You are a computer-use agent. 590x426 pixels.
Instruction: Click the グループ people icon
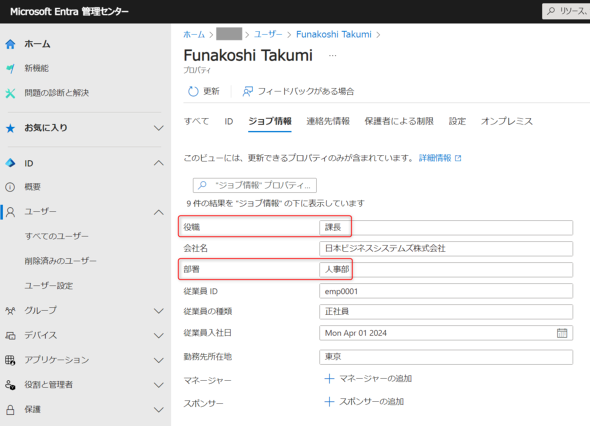(11, 310)
